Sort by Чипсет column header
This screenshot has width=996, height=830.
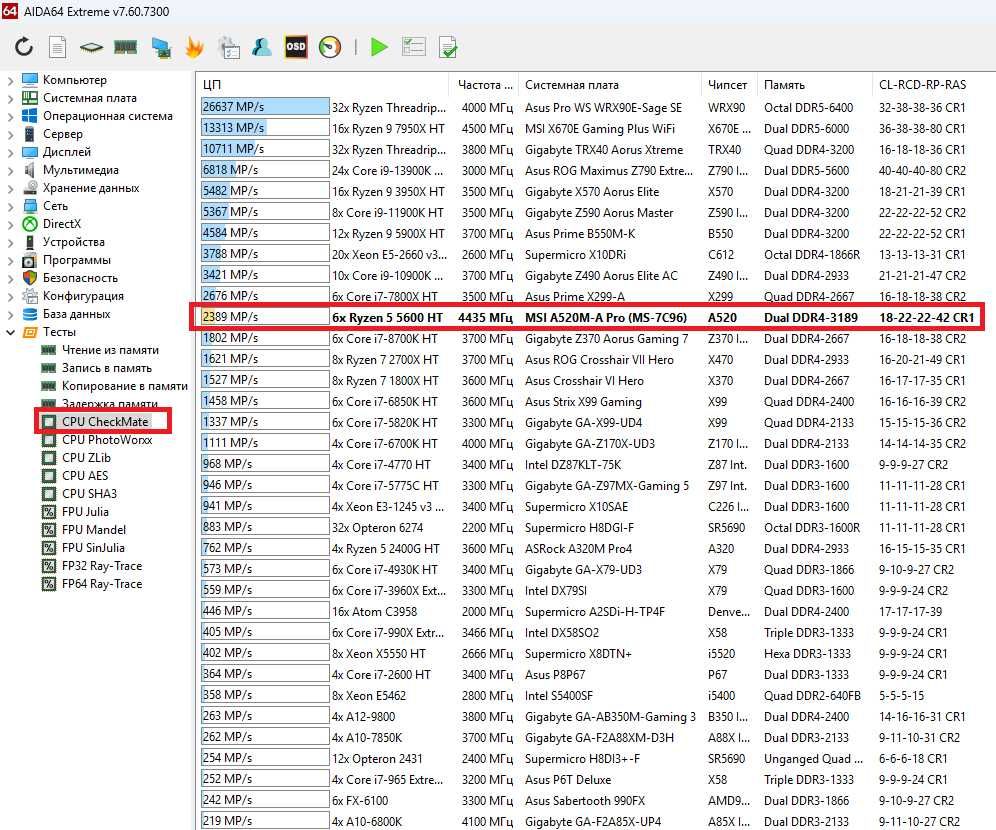729,84
